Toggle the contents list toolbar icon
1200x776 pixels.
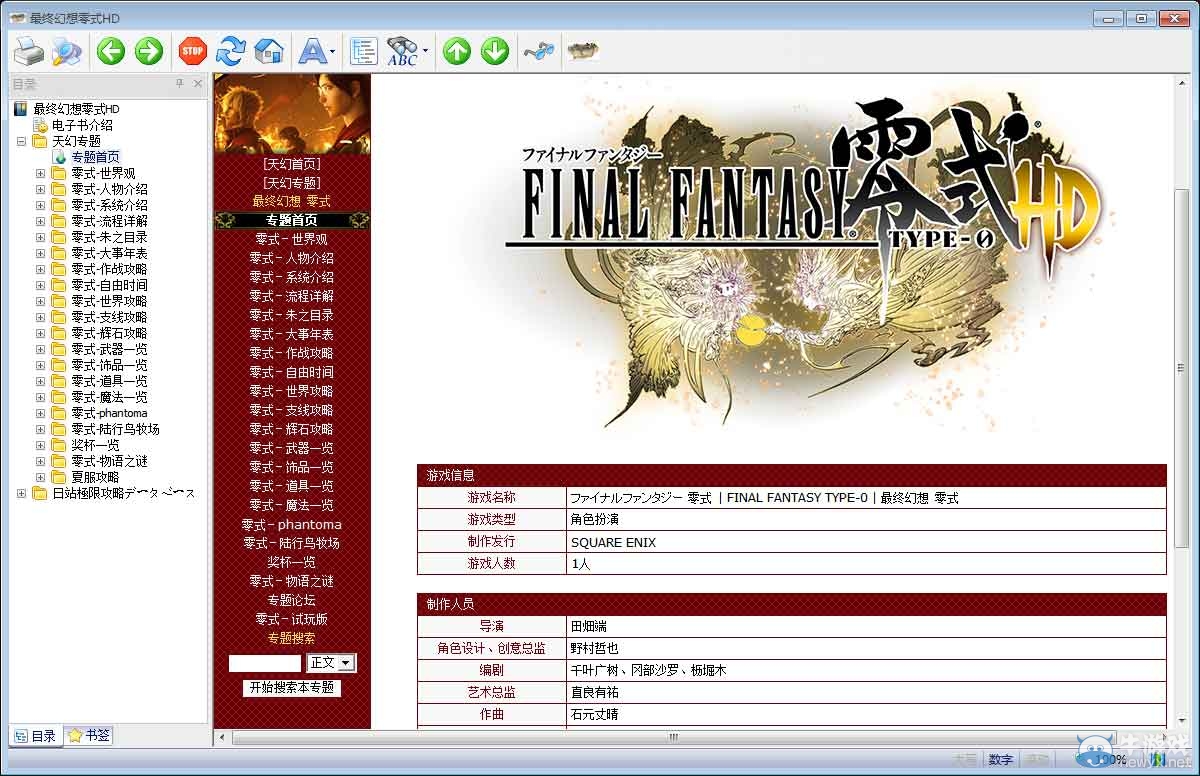[364, 50]
